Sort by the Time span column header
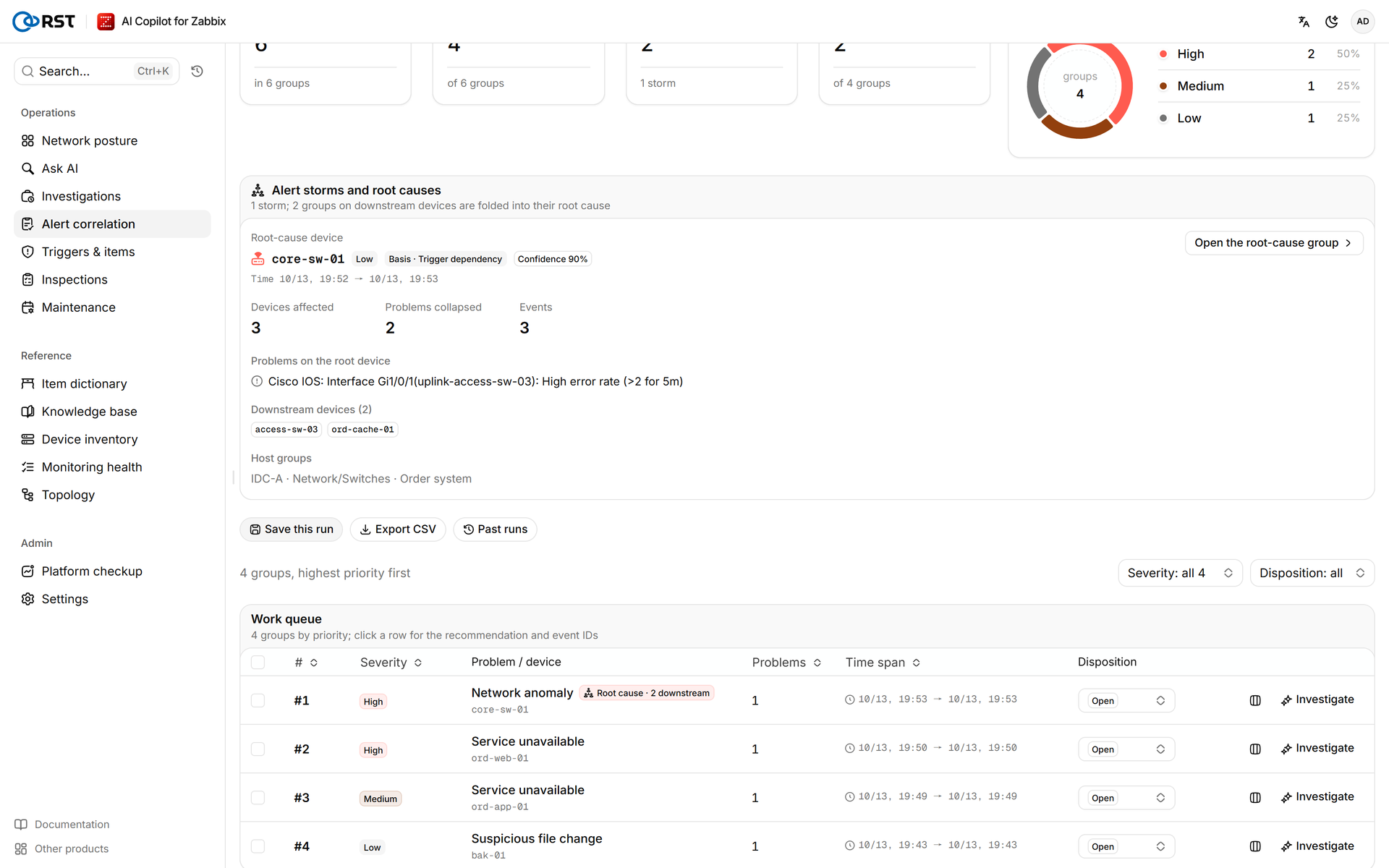The height and width of the screenshot is (868, 1389). 883,662
